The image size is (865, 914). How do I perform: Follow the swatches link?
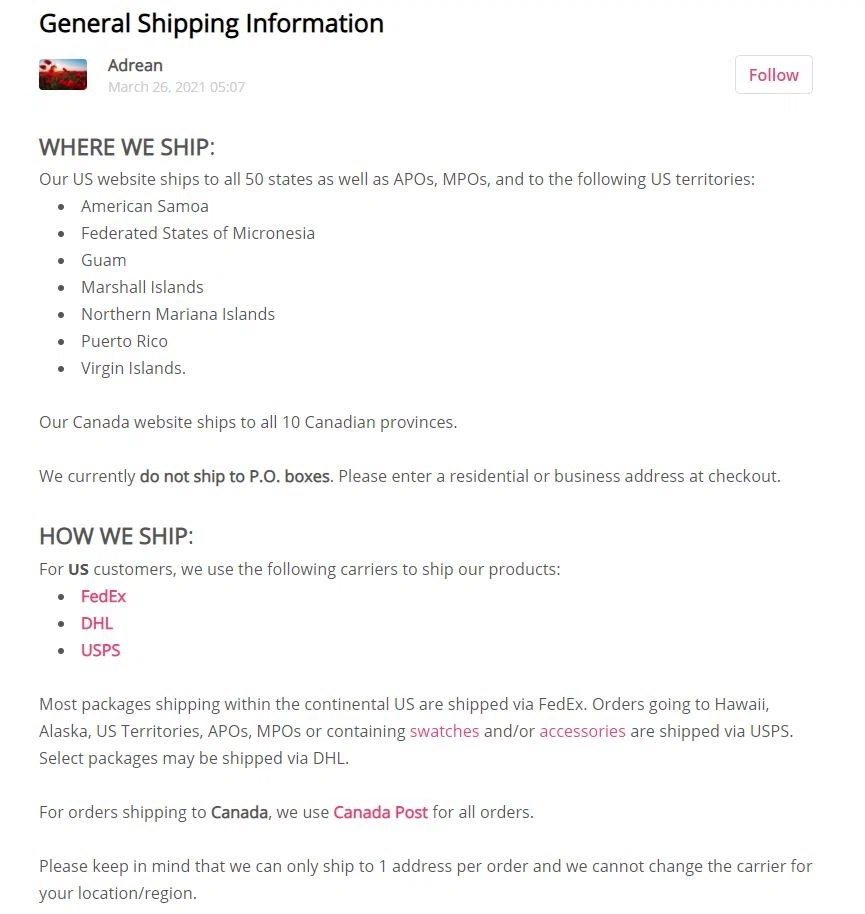pos(444,731)
